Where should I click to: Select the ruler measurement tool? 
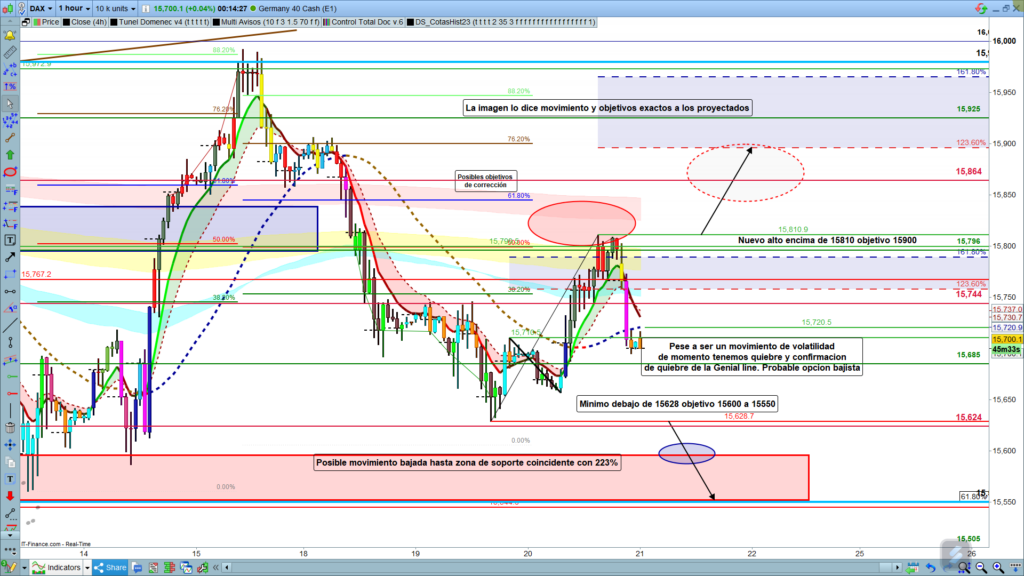pos(10,51)
